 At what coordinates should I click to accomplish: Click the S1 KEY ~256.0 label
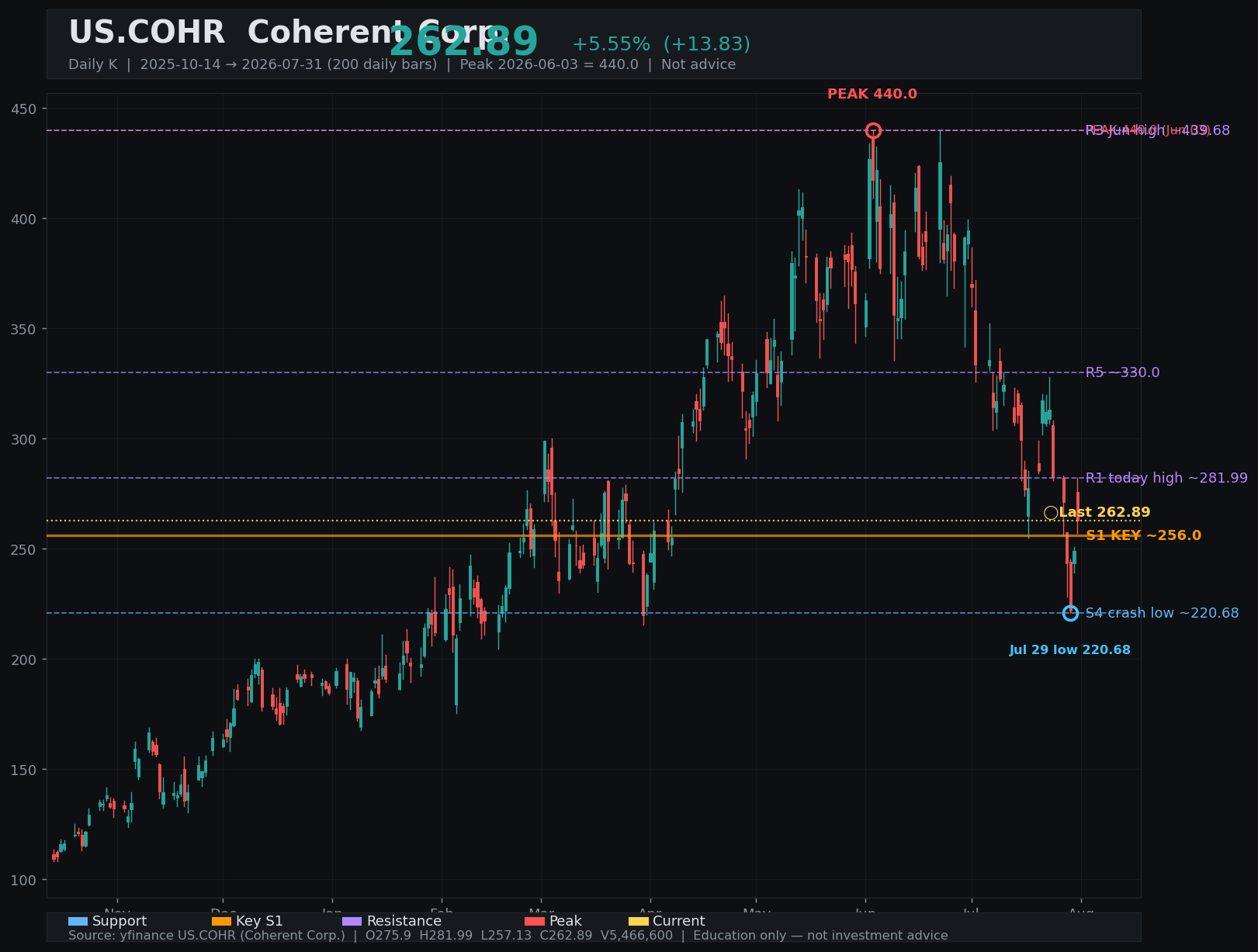(x=1143, y=535)
